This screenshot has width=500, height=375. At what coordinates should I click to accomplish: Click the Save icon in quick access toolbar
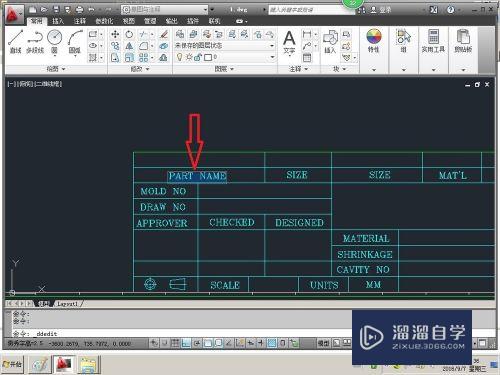point(56,10)
